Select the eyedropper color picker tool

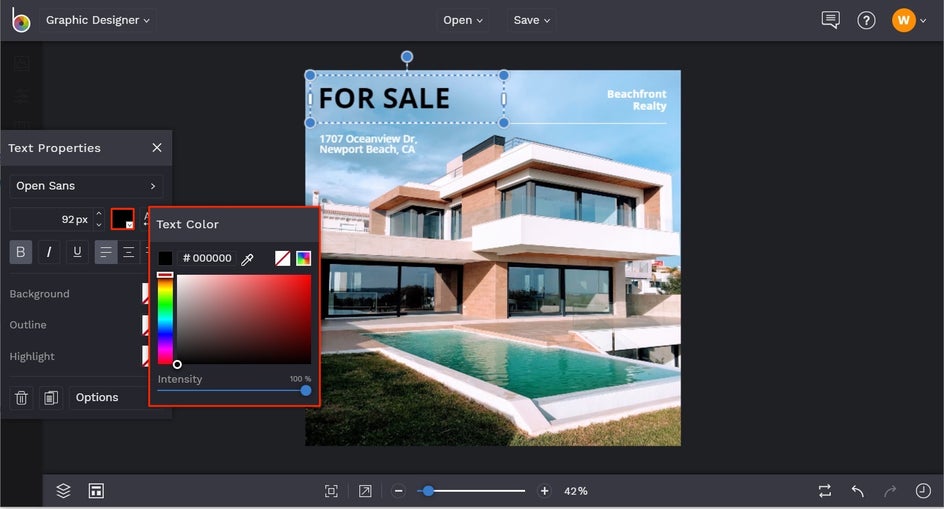point(247,259)
